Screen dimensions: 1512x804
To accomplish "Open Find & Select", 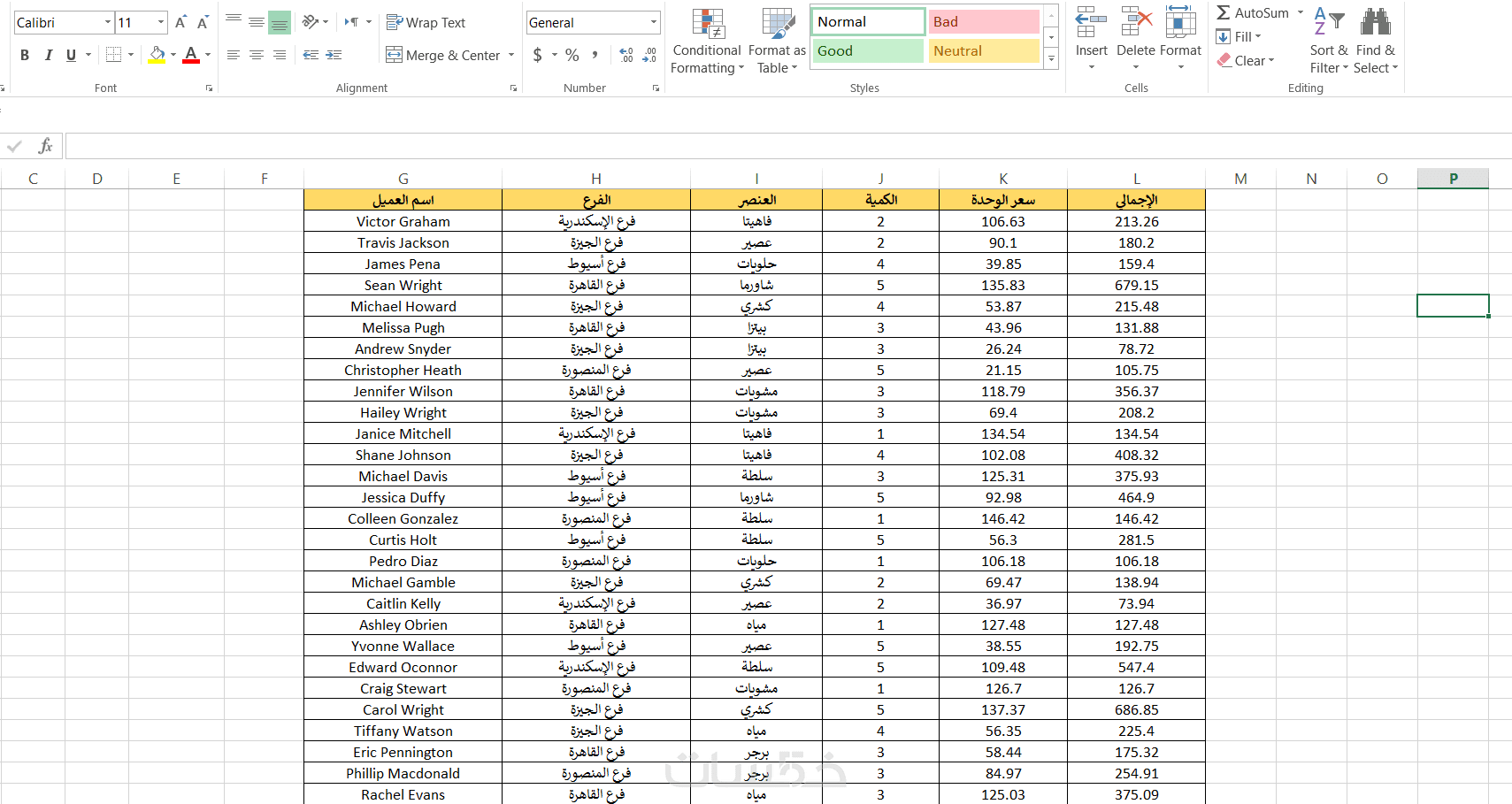I will point(1376,41).
